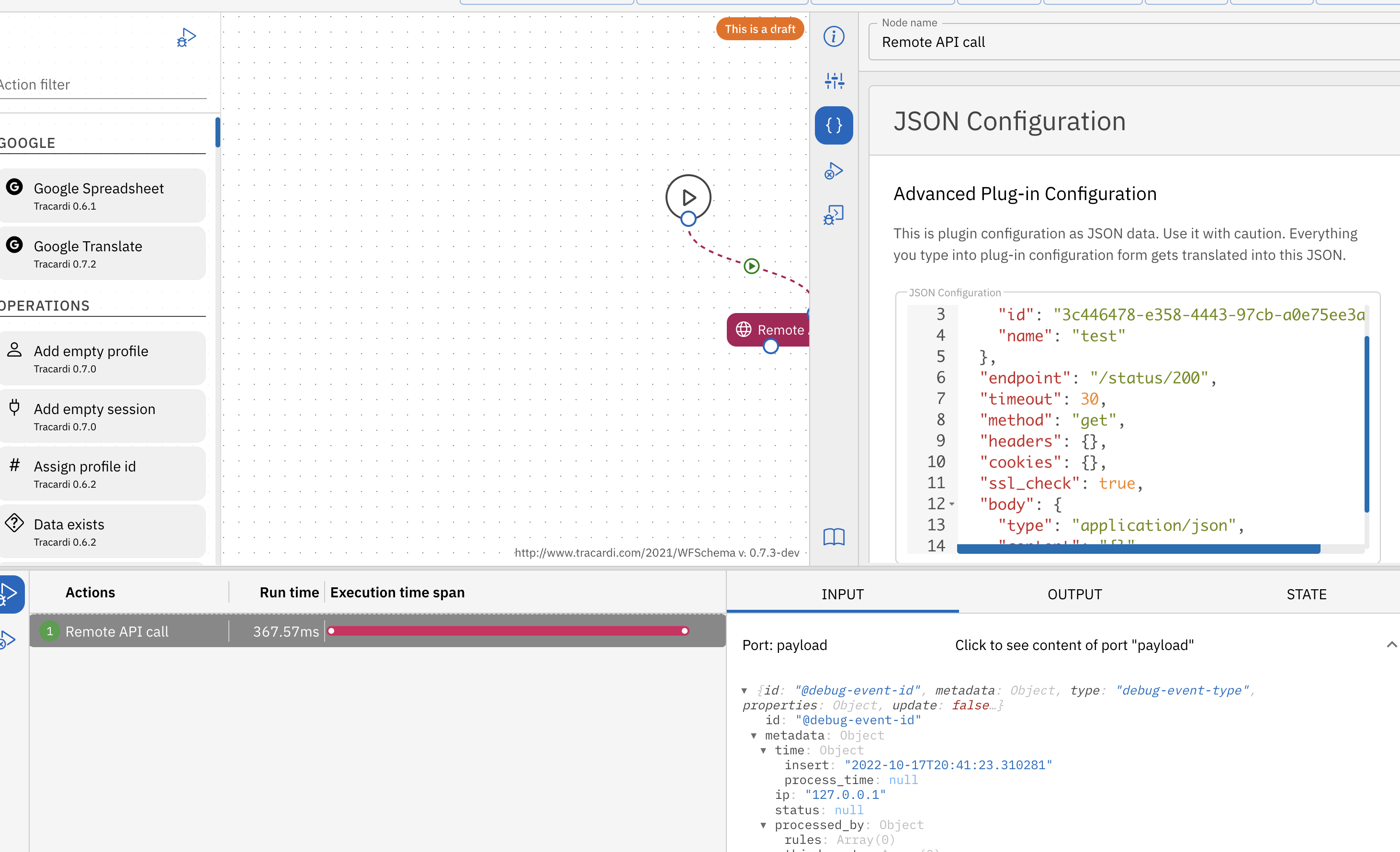The width and height of the screenshot is (1400, 852).
Task: Start debug from the icon above the canvas
Action: click(186, 37)
